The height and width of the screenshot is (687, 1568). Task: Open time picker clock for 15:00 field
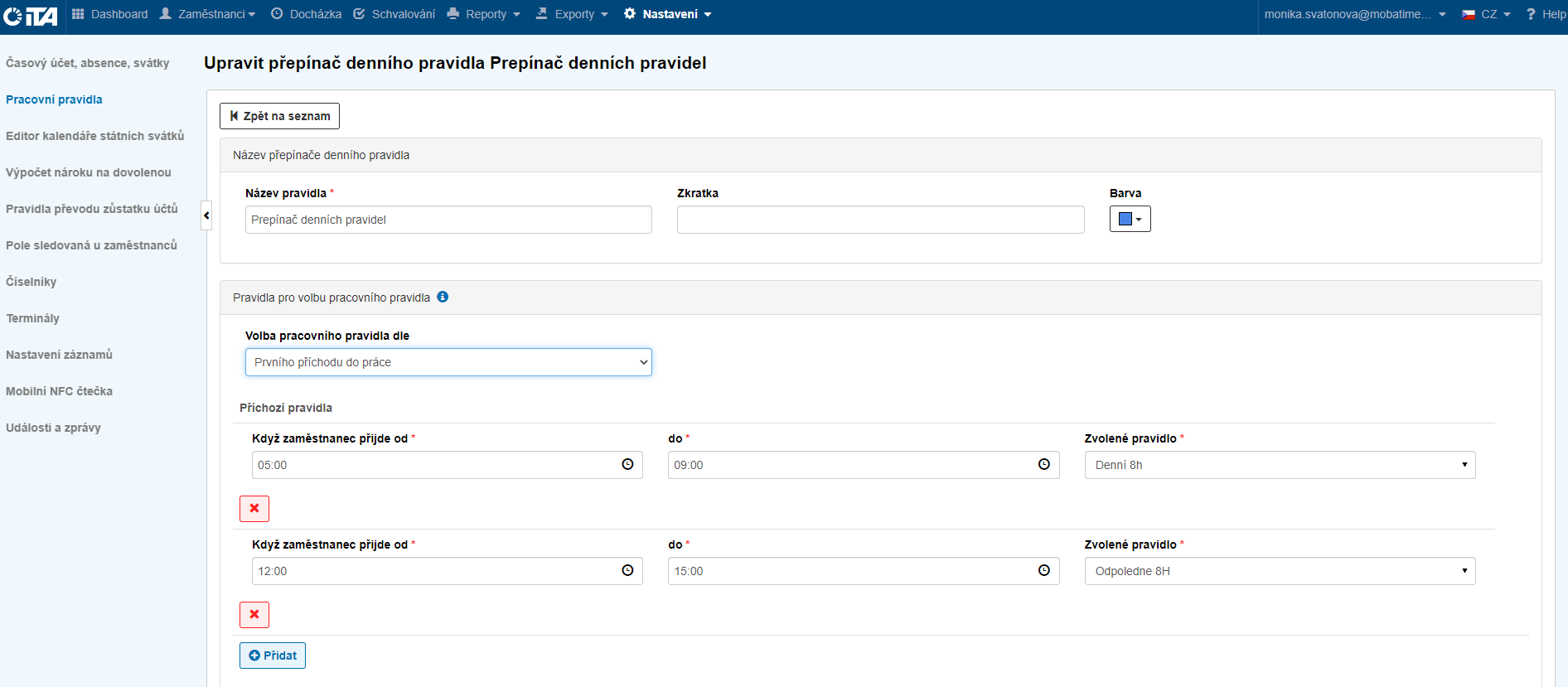pos(1043,571)
